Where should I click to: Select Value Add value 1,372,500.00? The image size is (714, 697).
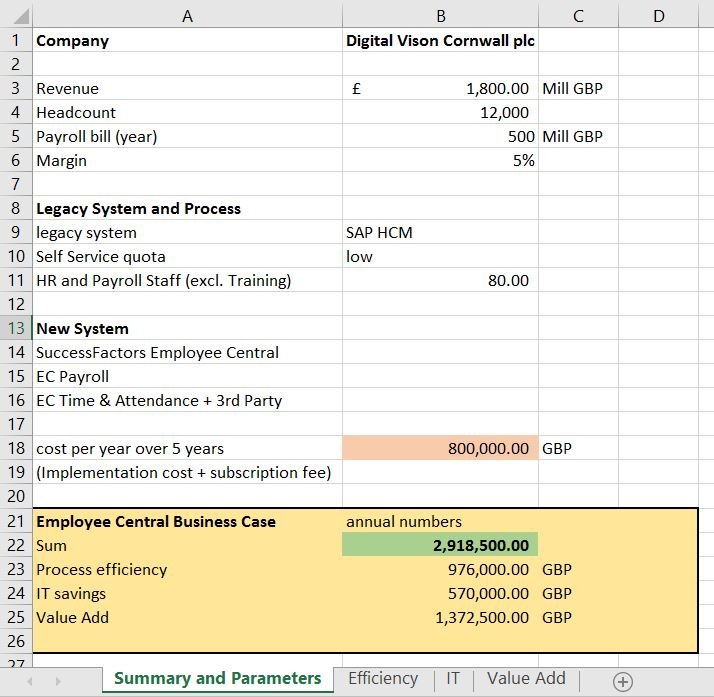point(440,617)
